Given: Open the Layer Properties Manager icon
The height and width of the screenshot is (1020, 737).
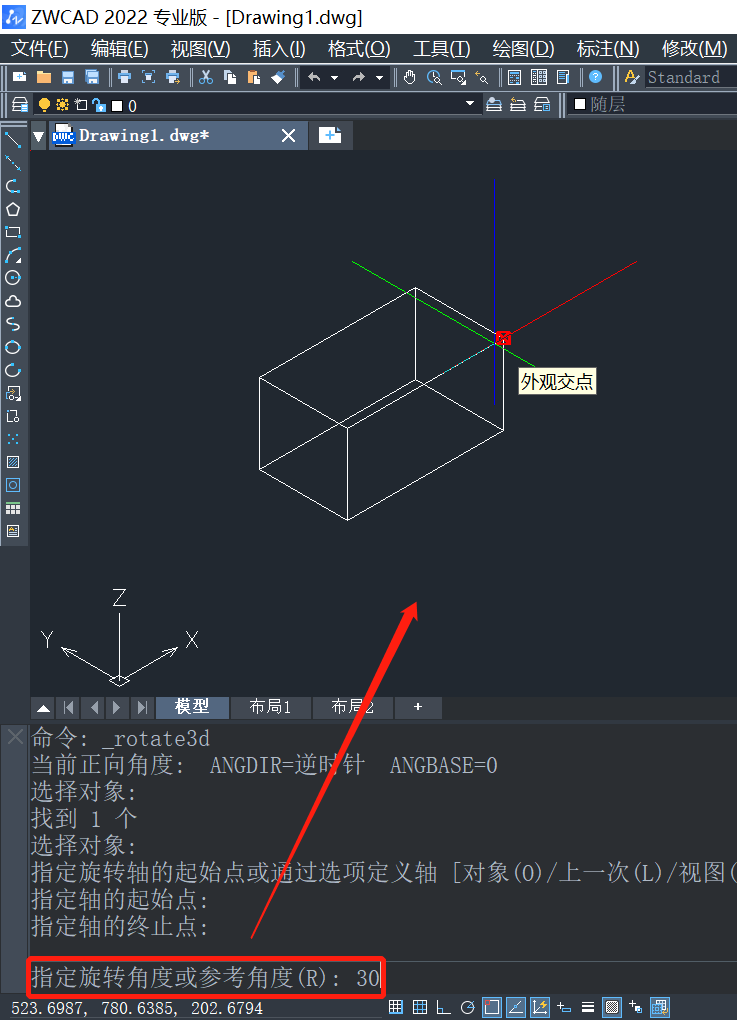Looking at the screenshot, I should pyautogui.click(x=19, y=105).
